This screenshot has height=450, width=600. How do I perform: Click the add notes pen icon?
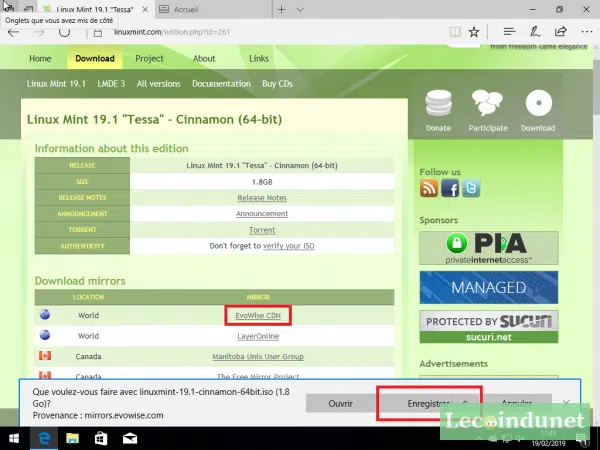coord(535,32)
